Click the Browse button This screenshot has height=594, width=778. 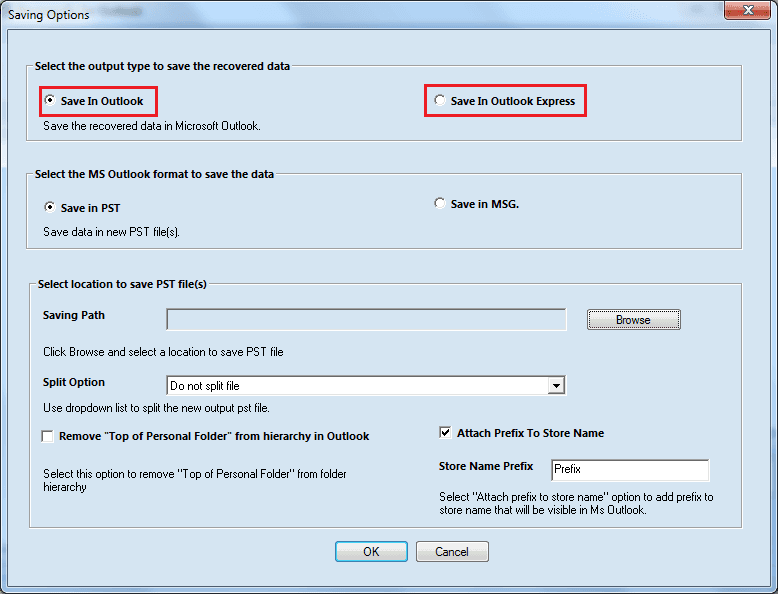coord(634,320)
